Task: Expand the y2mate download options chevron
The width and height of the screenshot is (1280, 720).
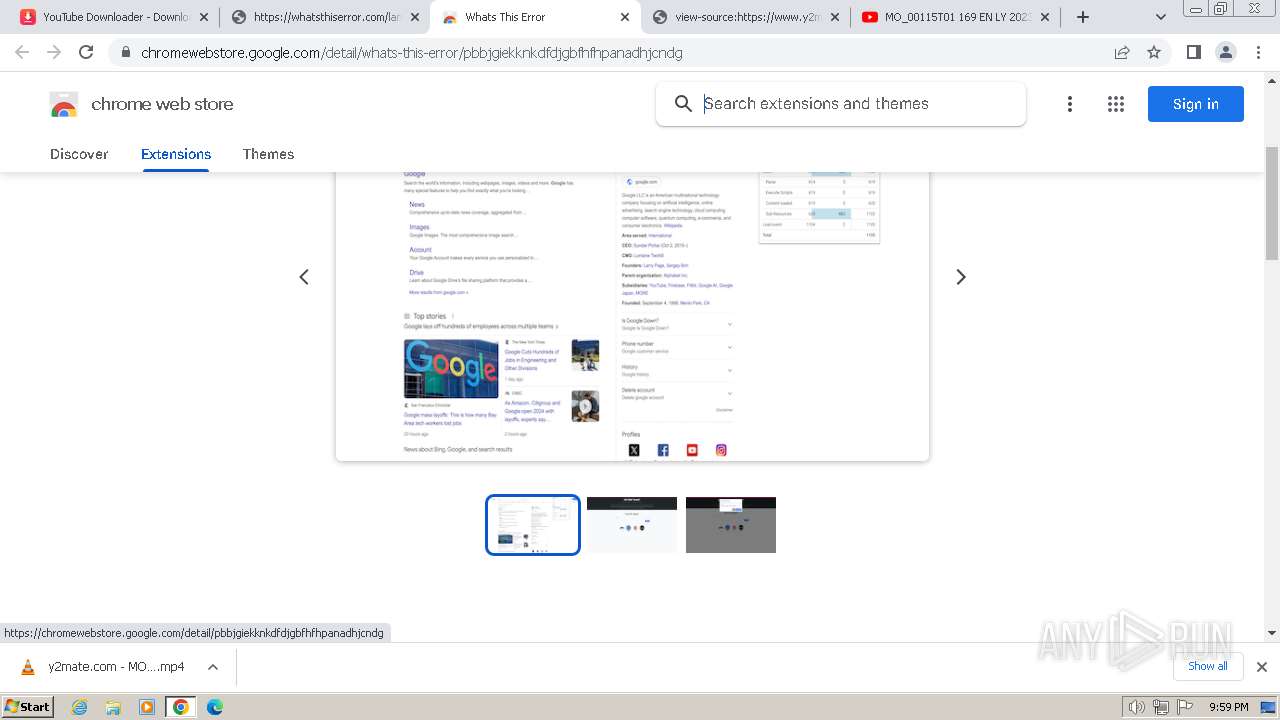Action: (213, 667)
